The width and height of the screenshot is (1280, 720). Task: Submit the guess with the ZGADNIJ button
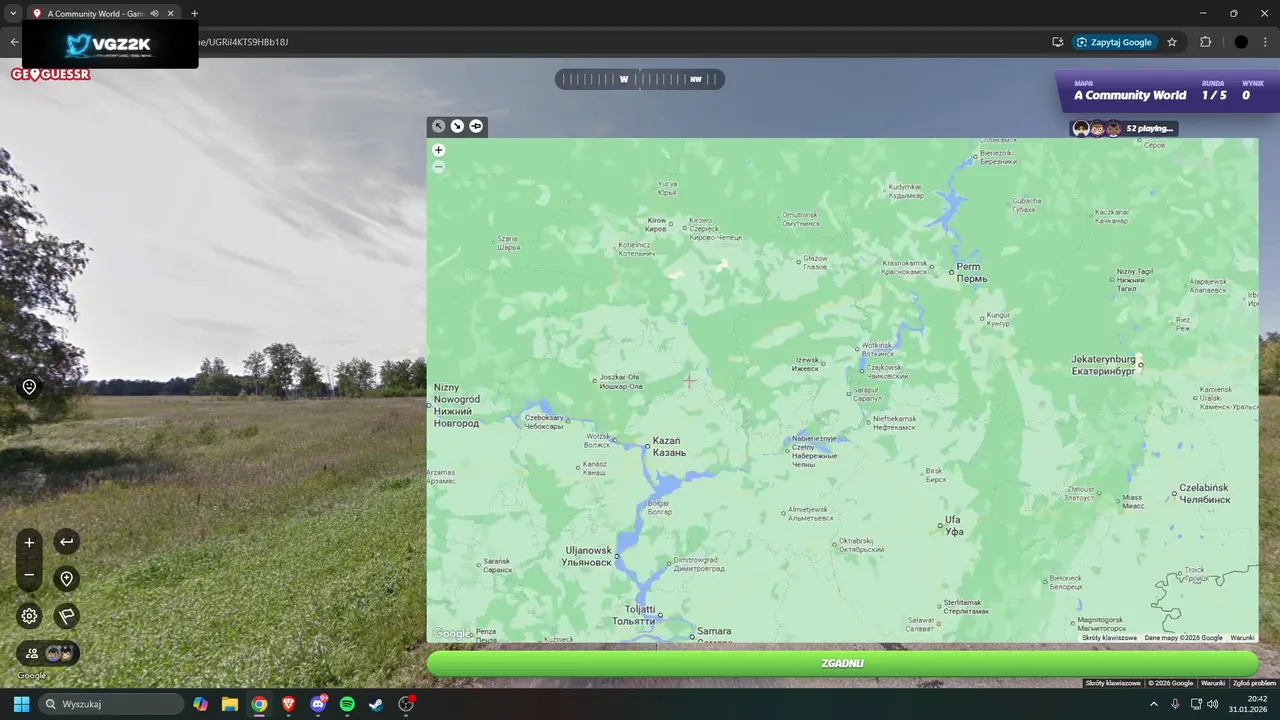point(842,663)
